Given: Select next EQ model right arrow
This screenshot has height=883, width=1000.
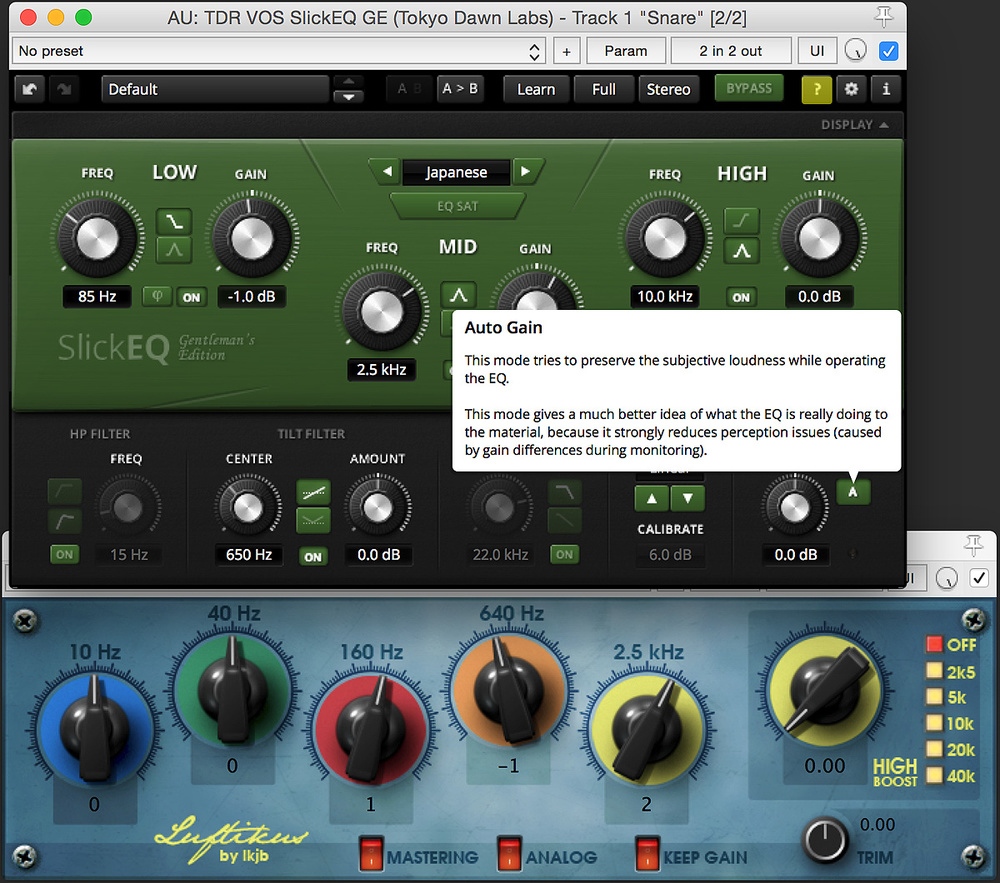Looking at the screenshot, I should 526,171.
